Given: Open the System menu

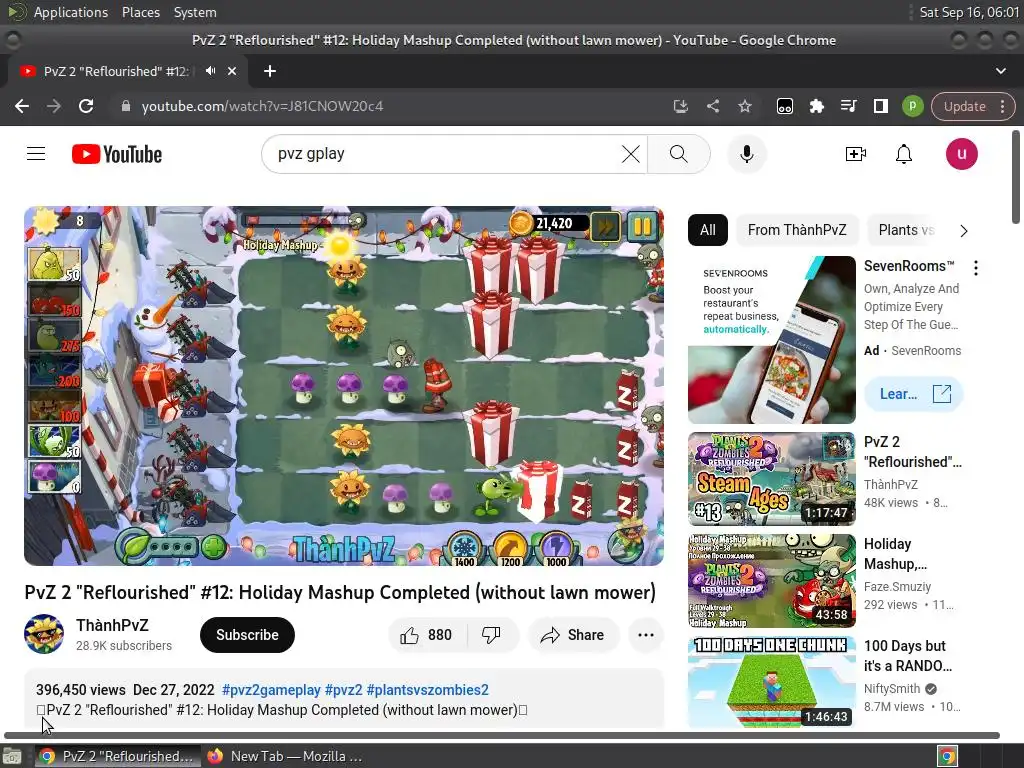Looking at the screenshot, I should click(195, 12).
